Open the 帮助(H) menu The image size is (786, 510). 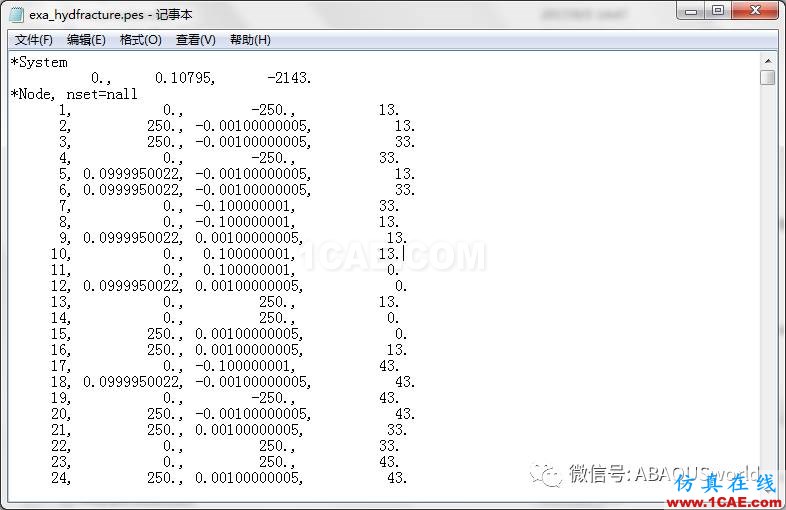(250, 40)
